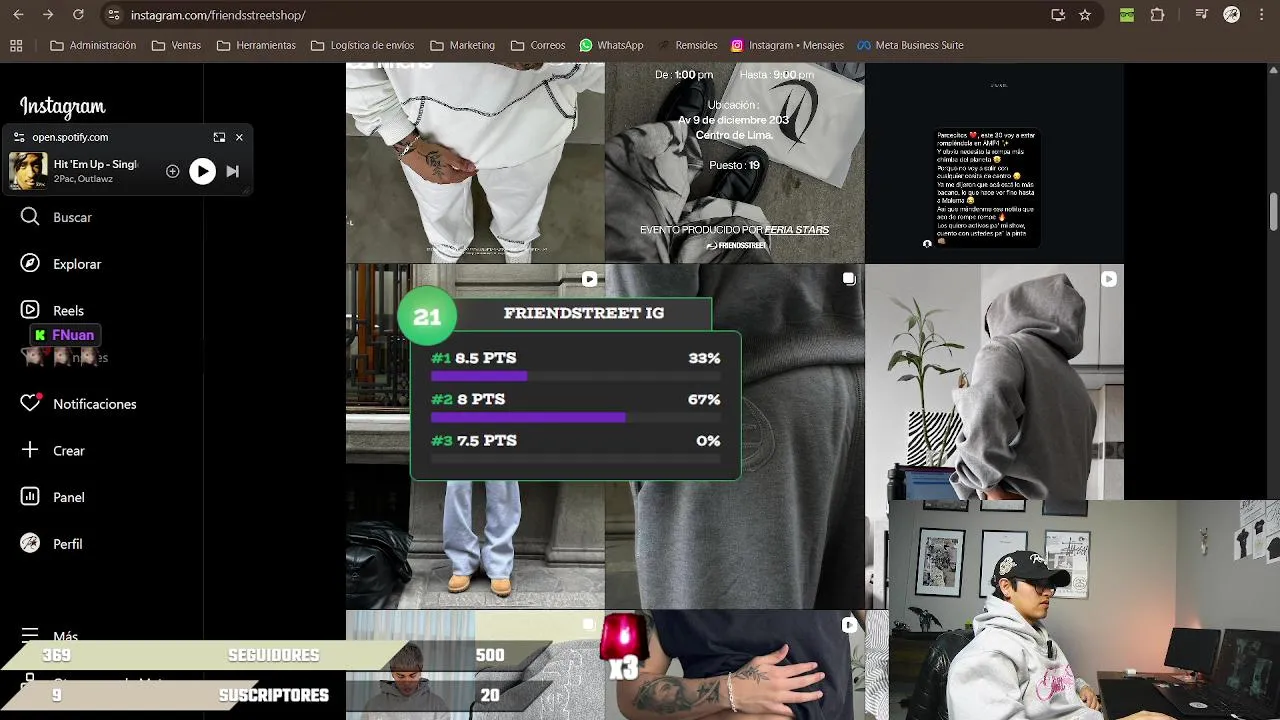Open media controls music-note icon
This screenshot has width=1280, height=720.
pos(1202,15)
